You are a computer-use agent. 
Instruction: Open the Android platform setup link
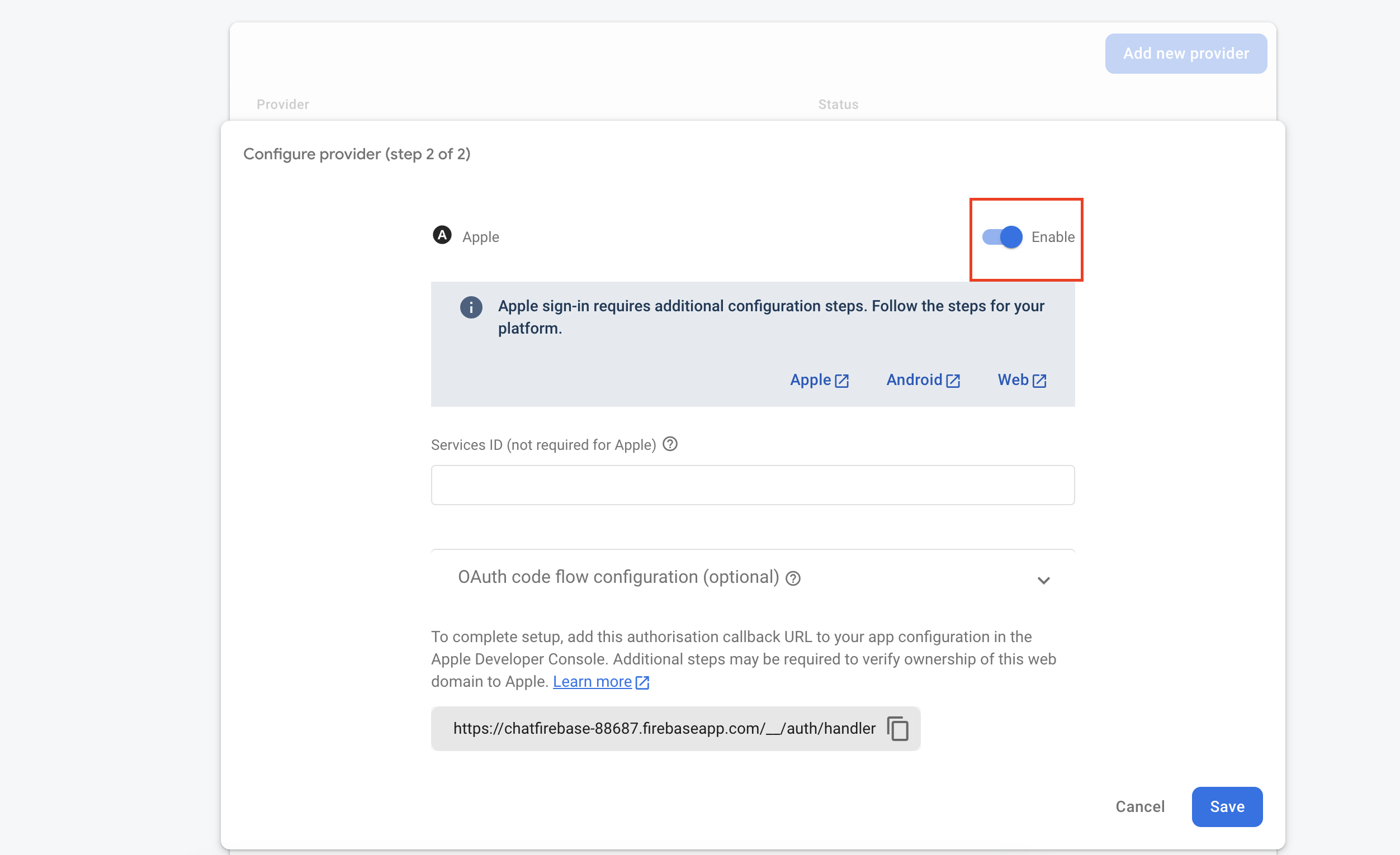[x=914, y=380]
